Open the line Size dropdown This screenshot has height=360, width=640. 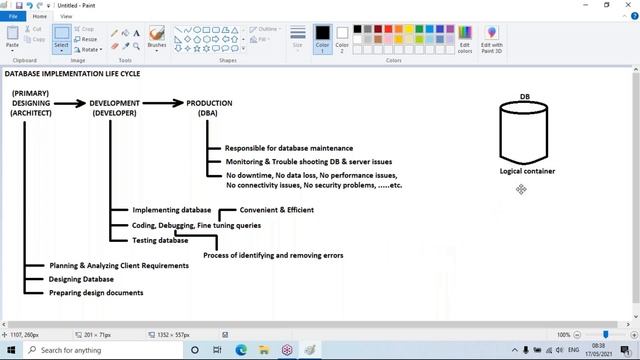click(298, 38)
